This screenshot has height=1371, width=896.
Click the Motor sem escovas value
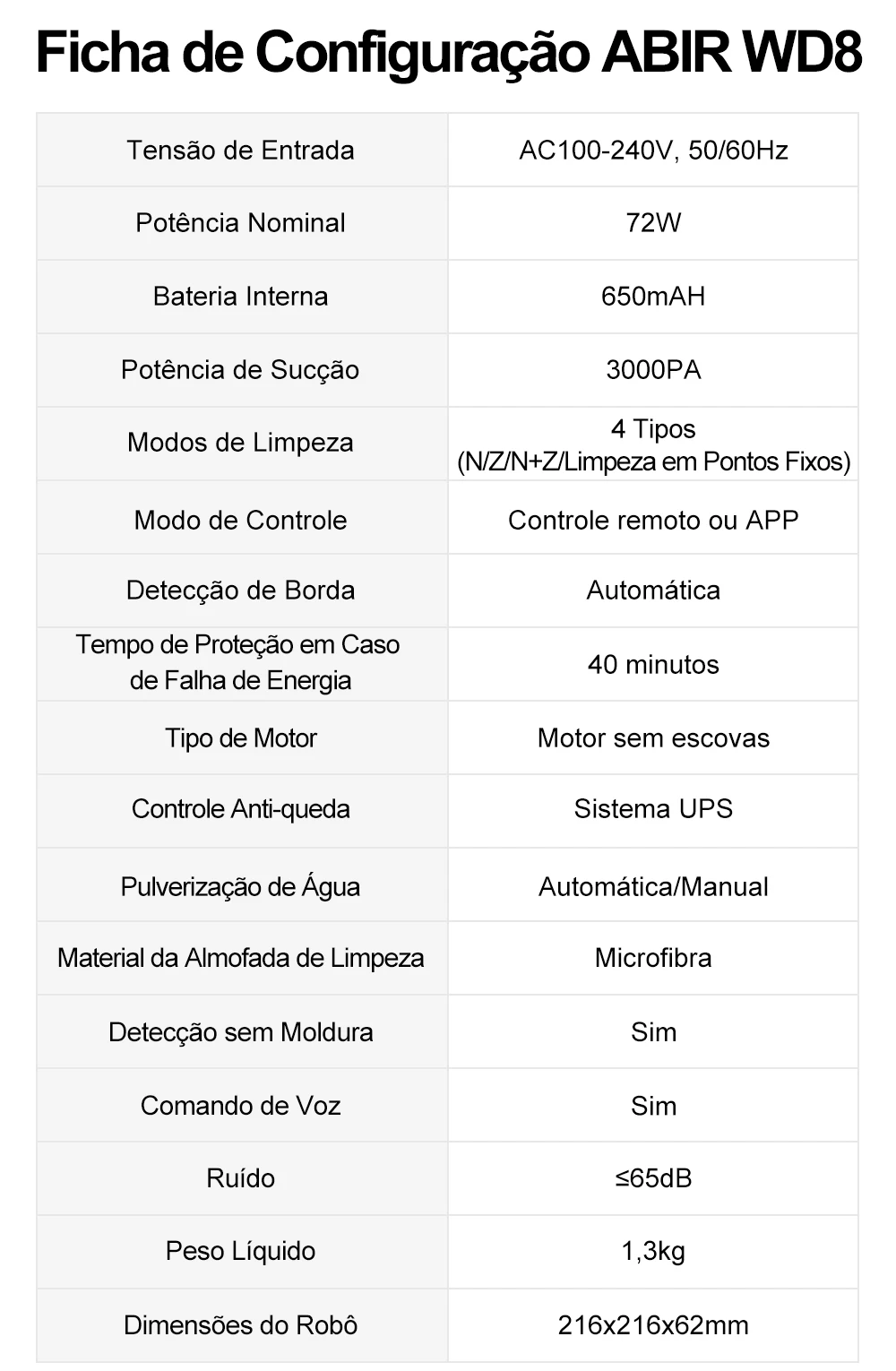[x=653, y=737]
